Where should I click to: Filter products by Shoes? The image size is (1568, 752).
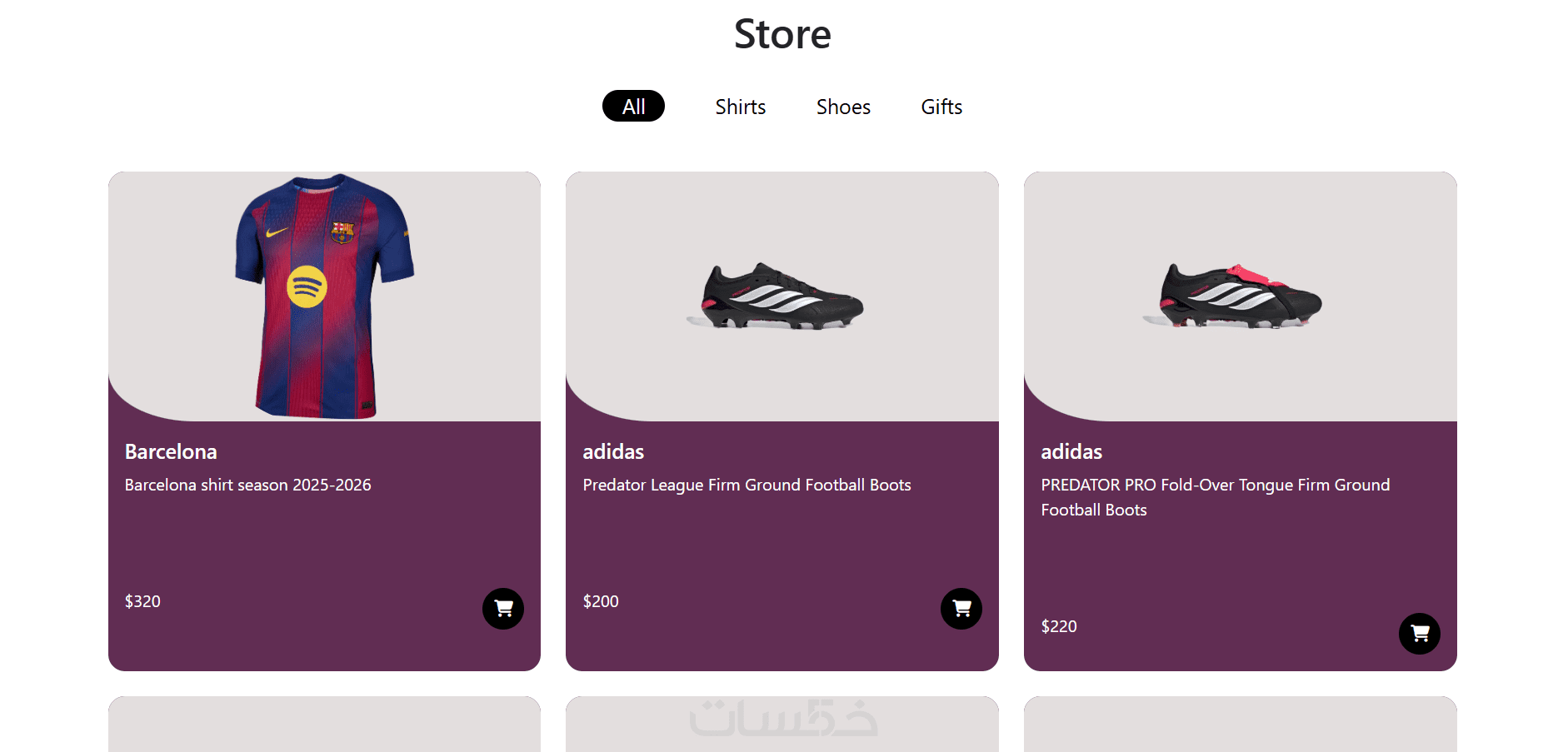[x=843, y=107]
